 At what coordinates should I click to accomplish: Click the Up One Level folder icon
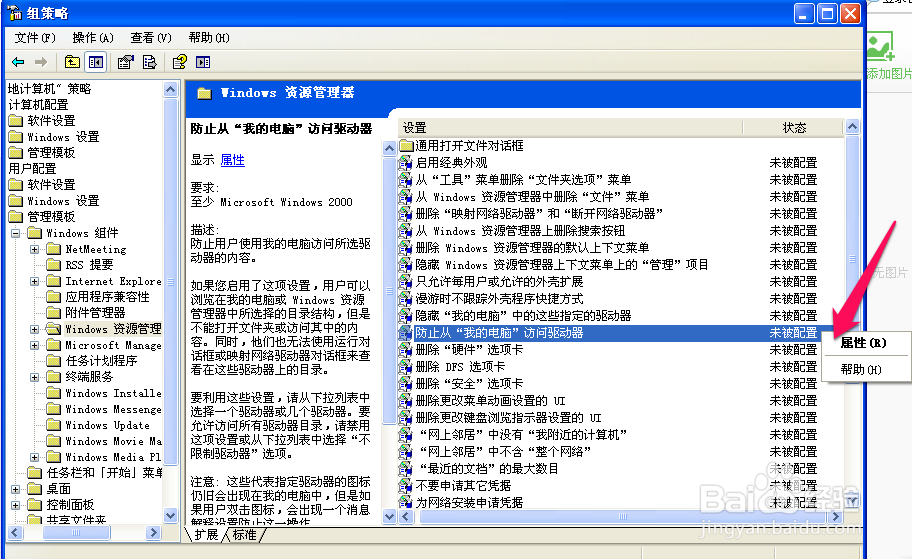tap(72, 62)
